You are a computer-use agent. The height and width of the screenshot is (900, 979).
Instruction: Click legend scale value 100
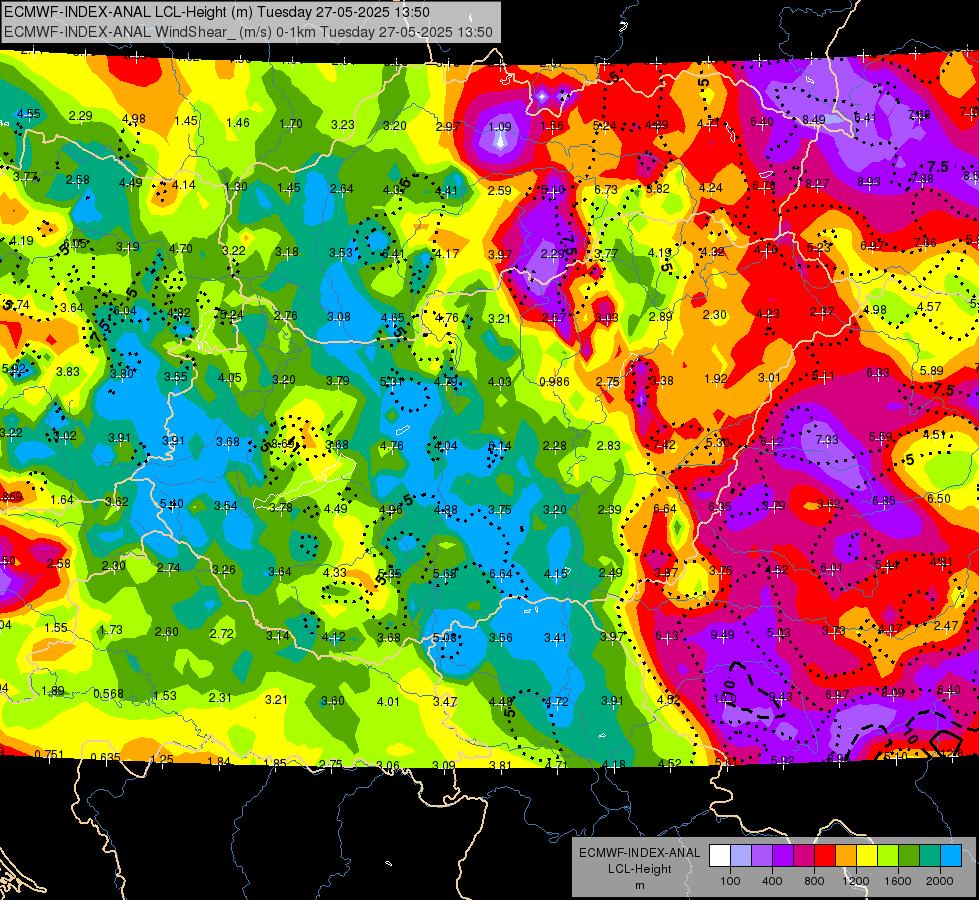pyautogui.click(x=730, y=881)
